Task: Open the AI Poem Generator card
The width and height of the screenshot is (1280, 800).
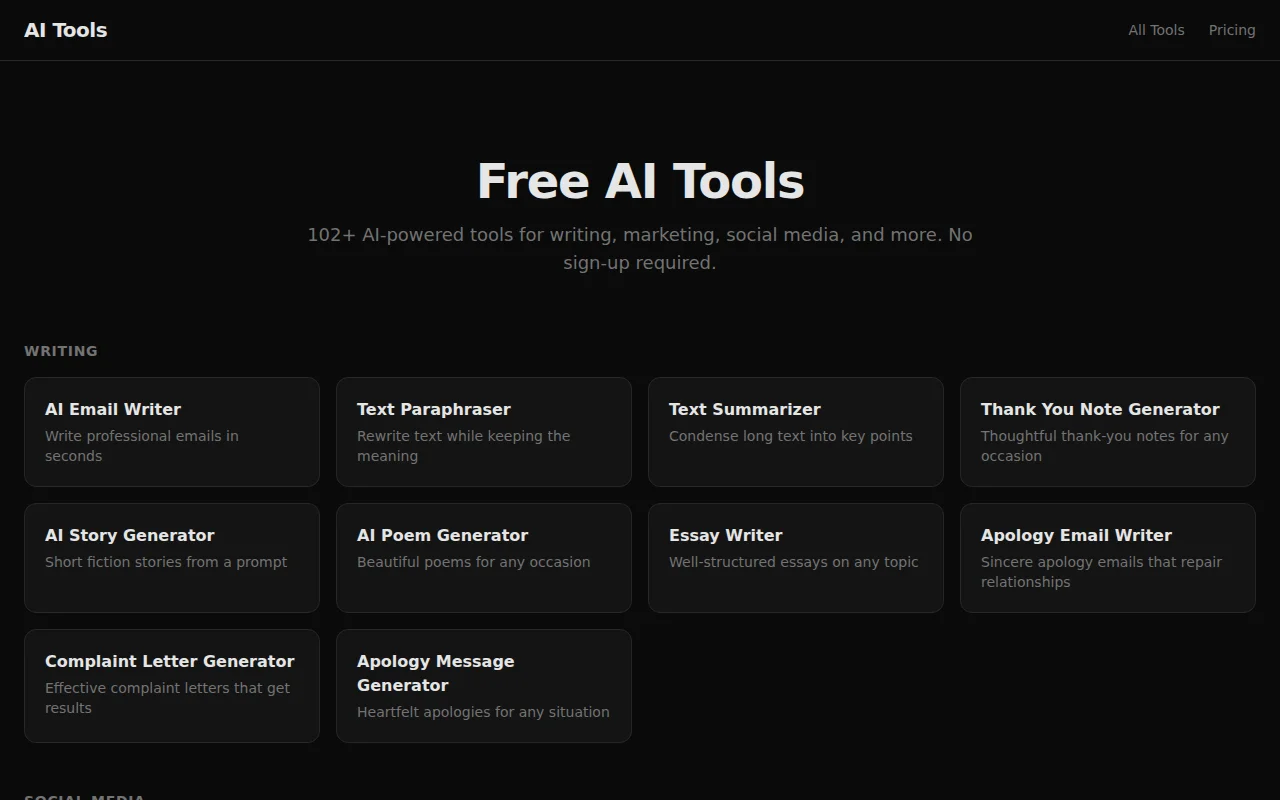Action: pyautogui.click(x=484, y=558)
